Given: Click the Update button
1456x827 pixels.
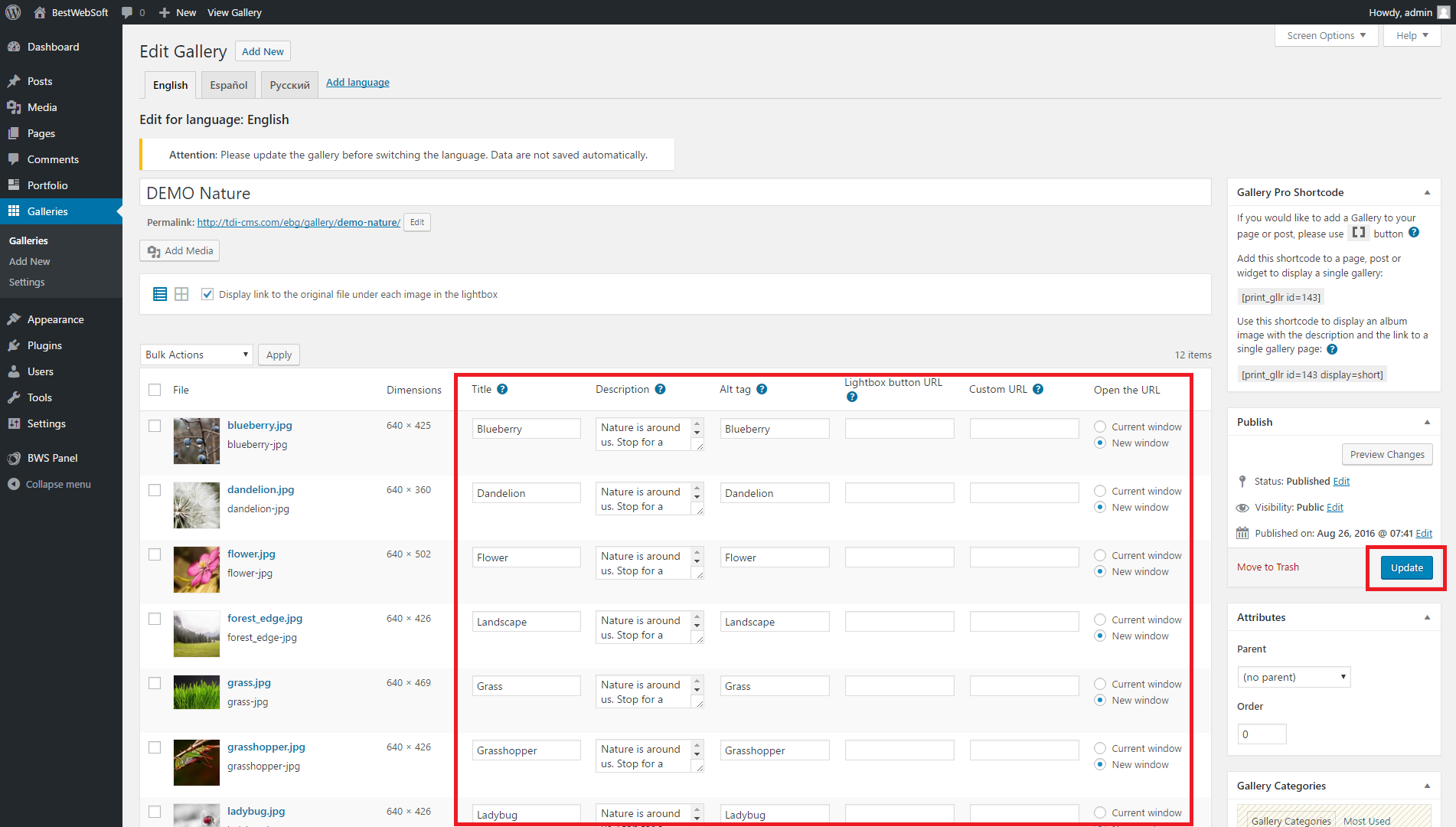Looking at the screenshot, I should 1406,567.
